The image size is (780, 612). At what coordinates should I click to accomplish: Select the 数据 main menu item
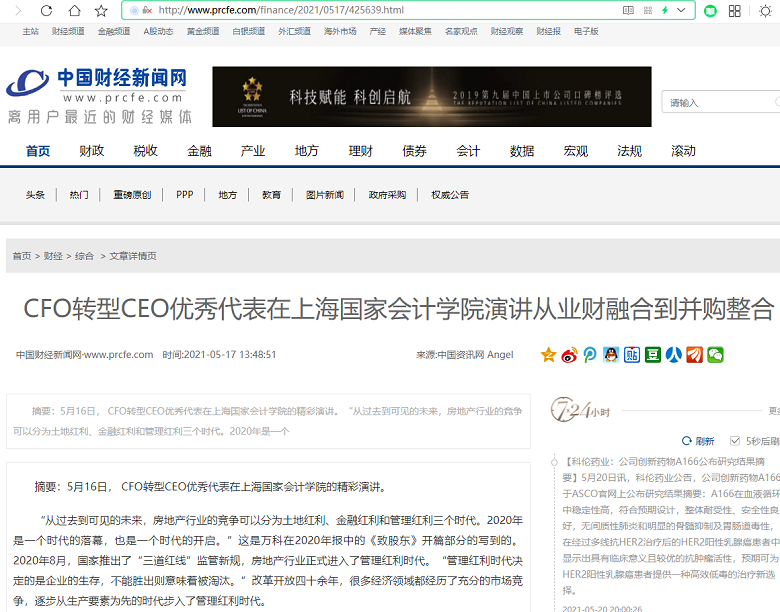(521, 151)
